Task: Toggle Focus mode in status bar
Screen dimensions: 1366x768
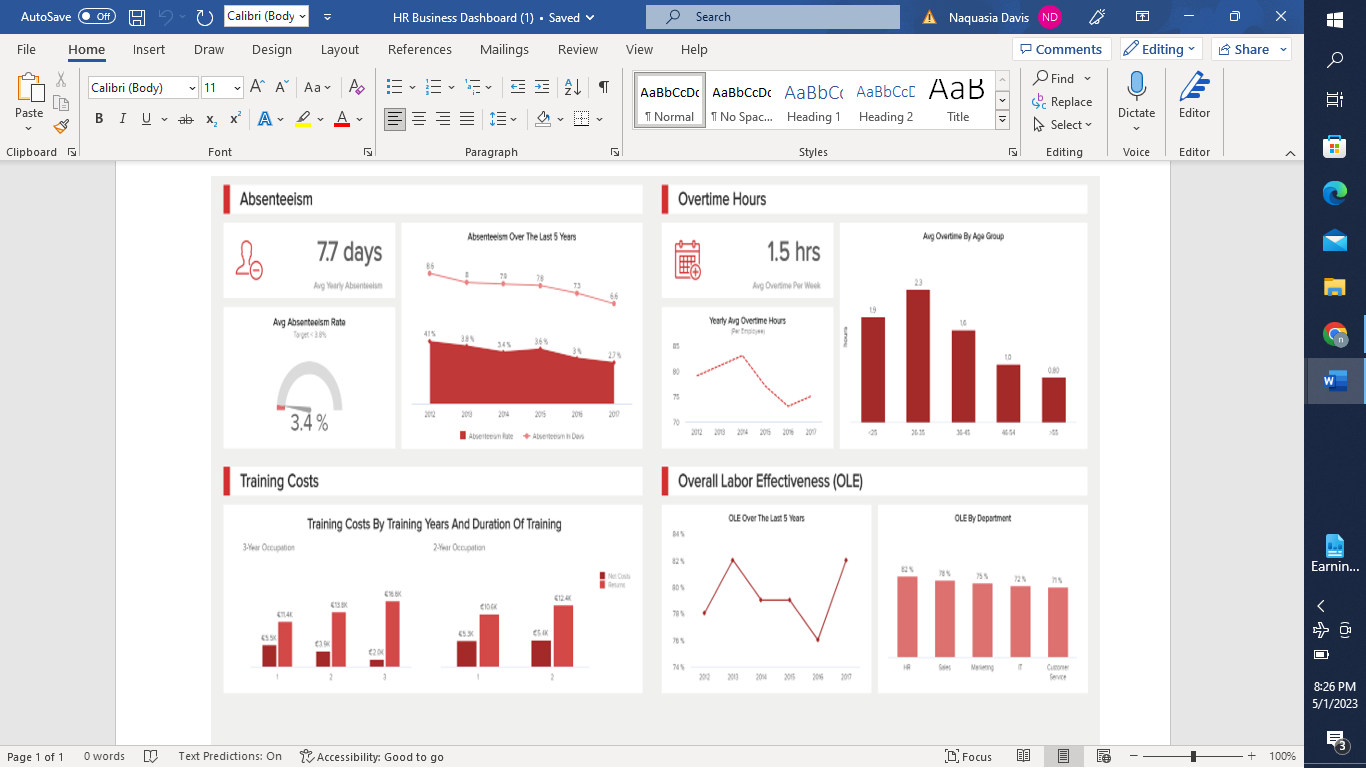Action: (968, 756)
